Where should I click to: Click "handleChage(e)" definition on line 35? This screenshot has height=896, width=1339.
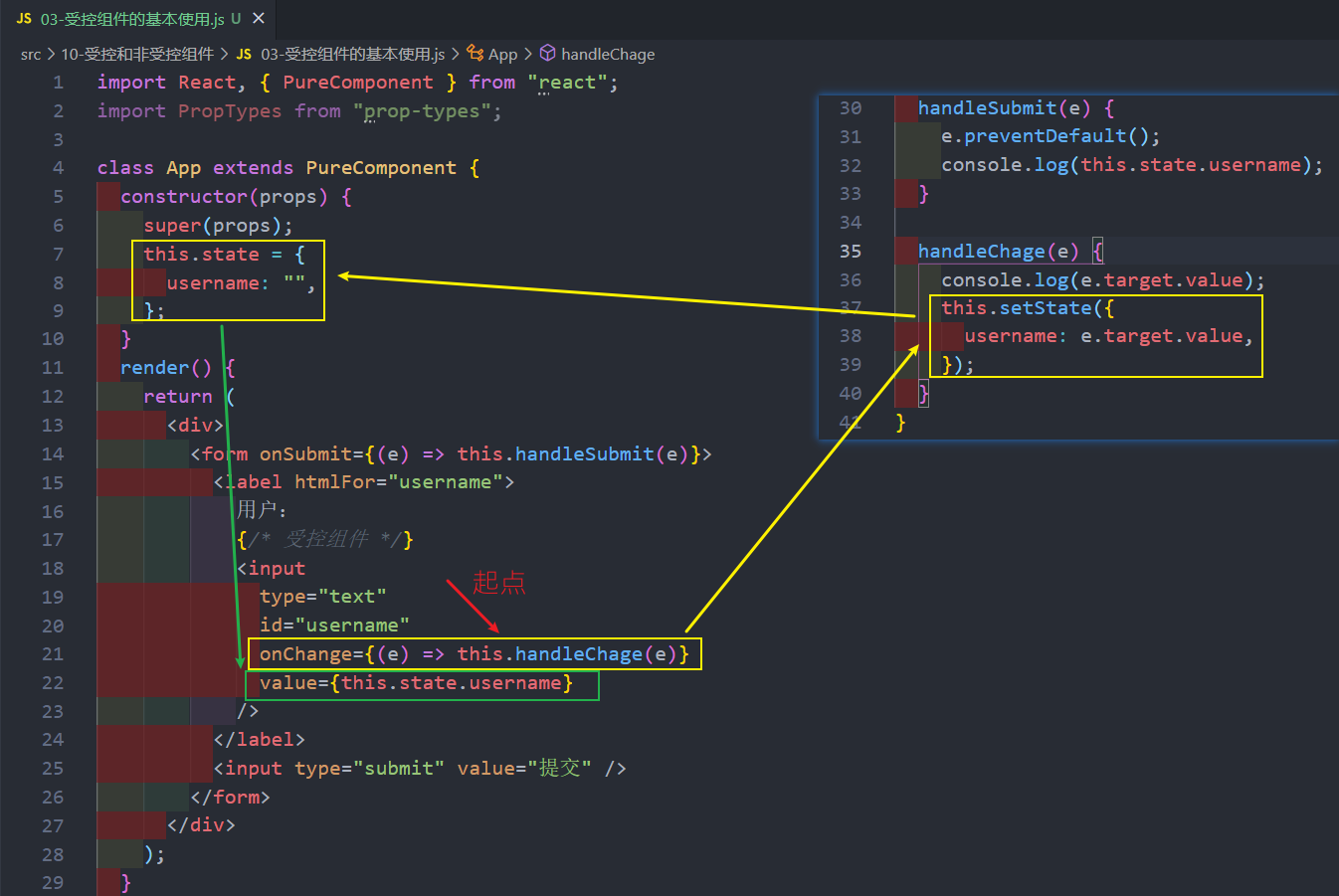point(999,252)
